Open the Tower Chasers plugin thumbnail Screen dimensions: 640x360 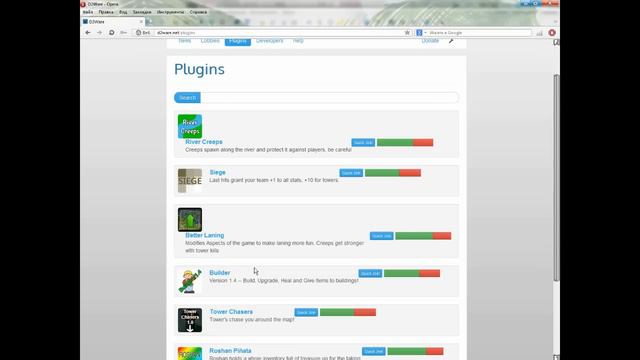190,320
